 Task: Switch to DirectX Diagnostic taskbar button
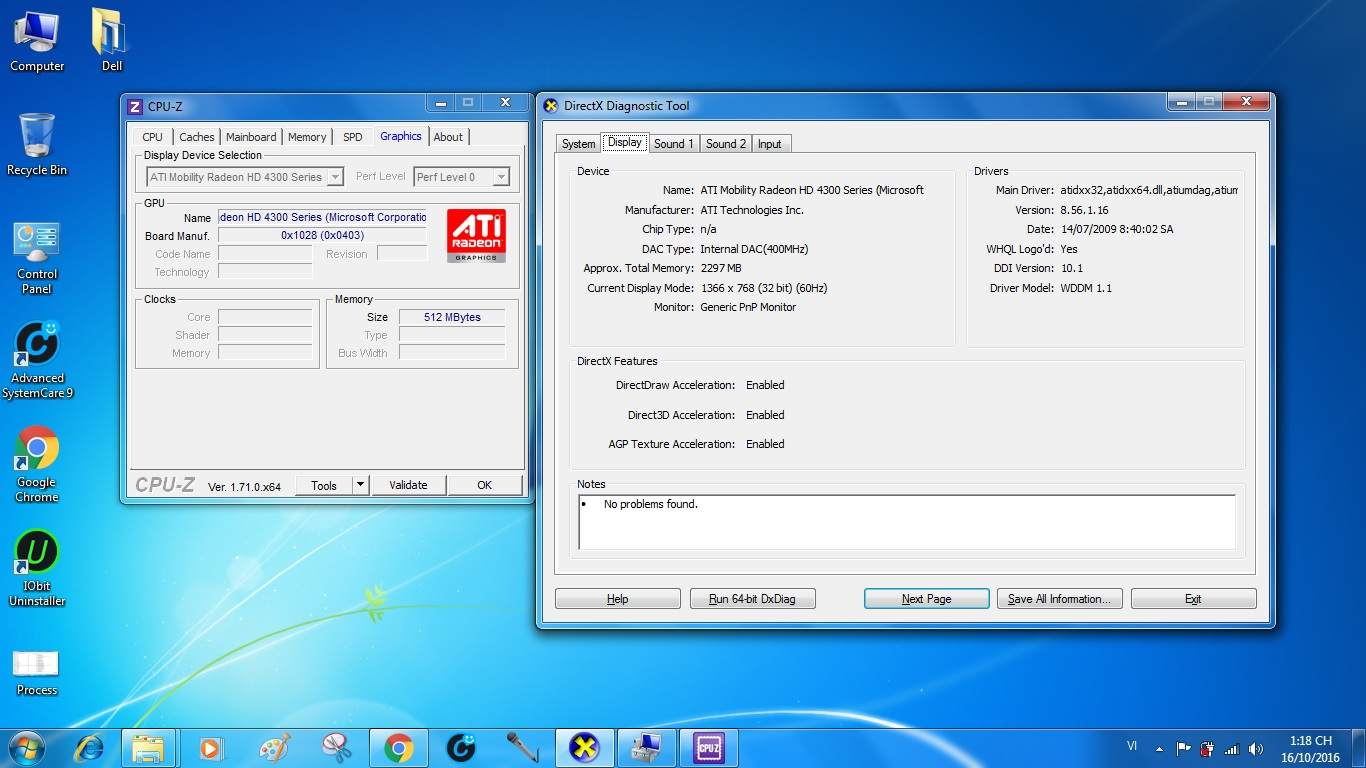pyautogui.click(x=584, y=748)
